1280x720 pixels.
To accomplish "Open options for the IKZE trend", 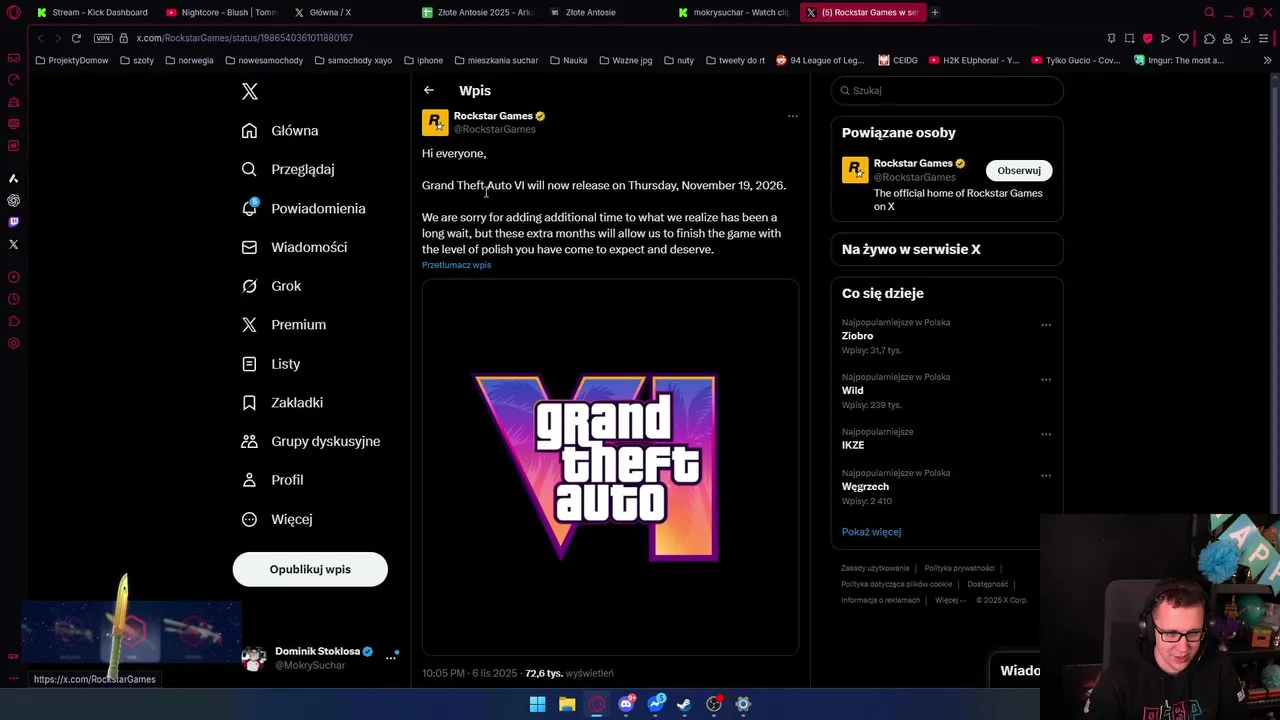I will click(x=1046, y=434).
